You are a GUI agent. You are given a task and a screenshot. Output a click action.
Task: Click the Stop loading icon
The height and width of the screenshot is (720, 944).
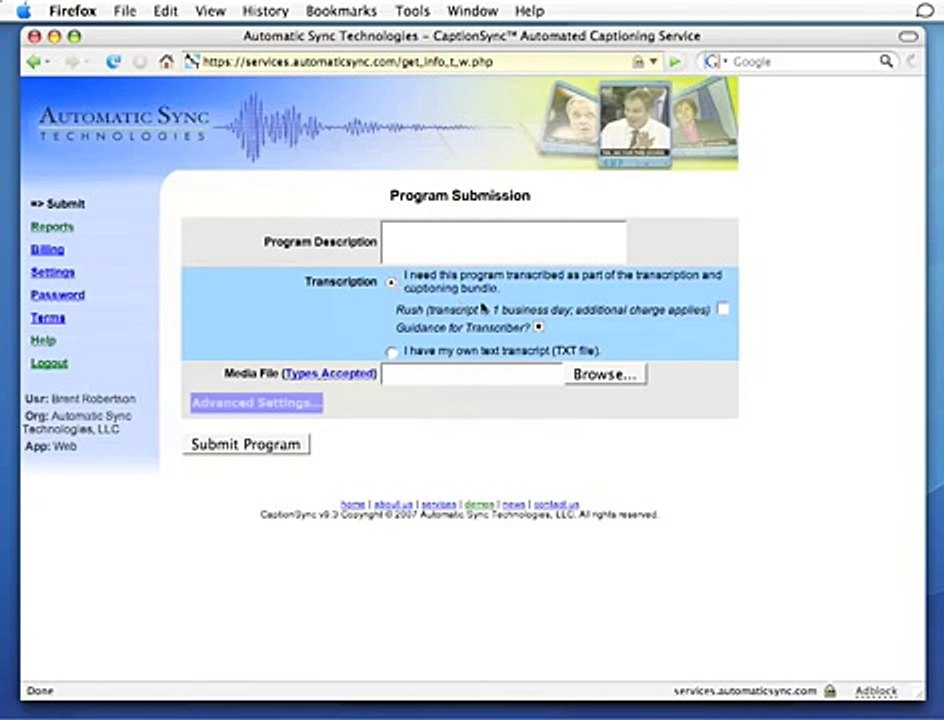click(140, 61)
